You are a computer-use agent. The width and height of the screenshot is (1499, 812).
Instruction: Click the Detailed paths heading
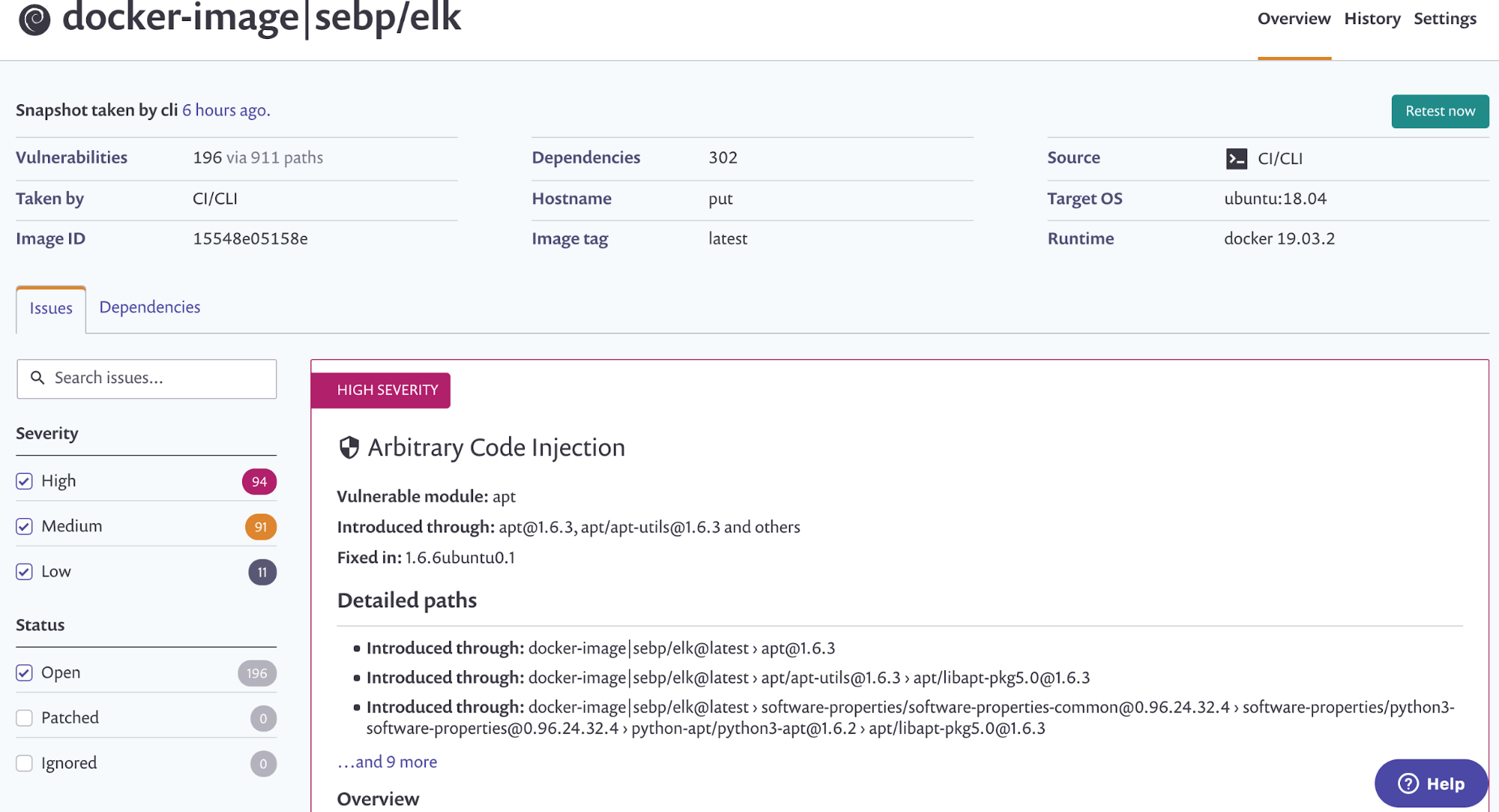tap(406, 601)
